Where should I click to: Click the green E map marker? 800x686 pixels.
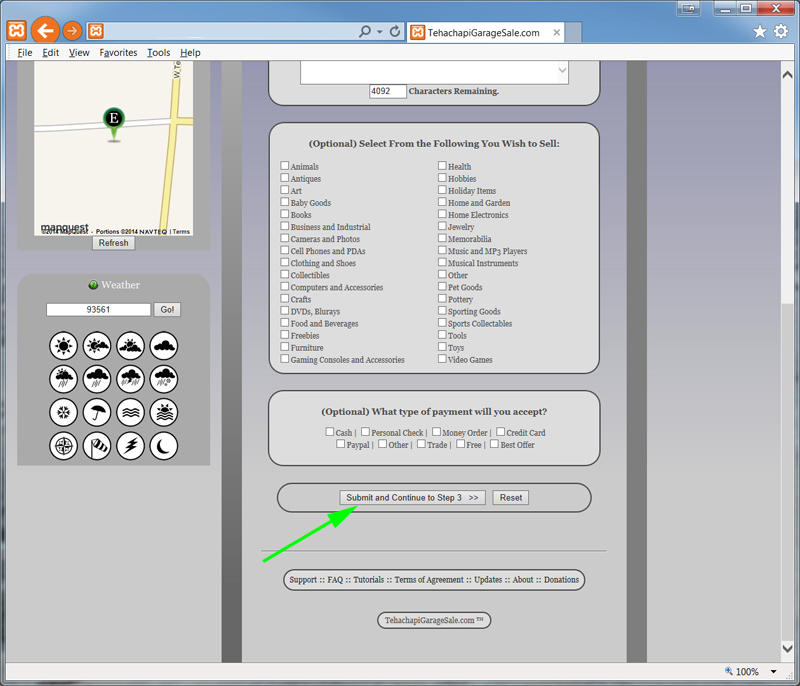coord(114,124)
